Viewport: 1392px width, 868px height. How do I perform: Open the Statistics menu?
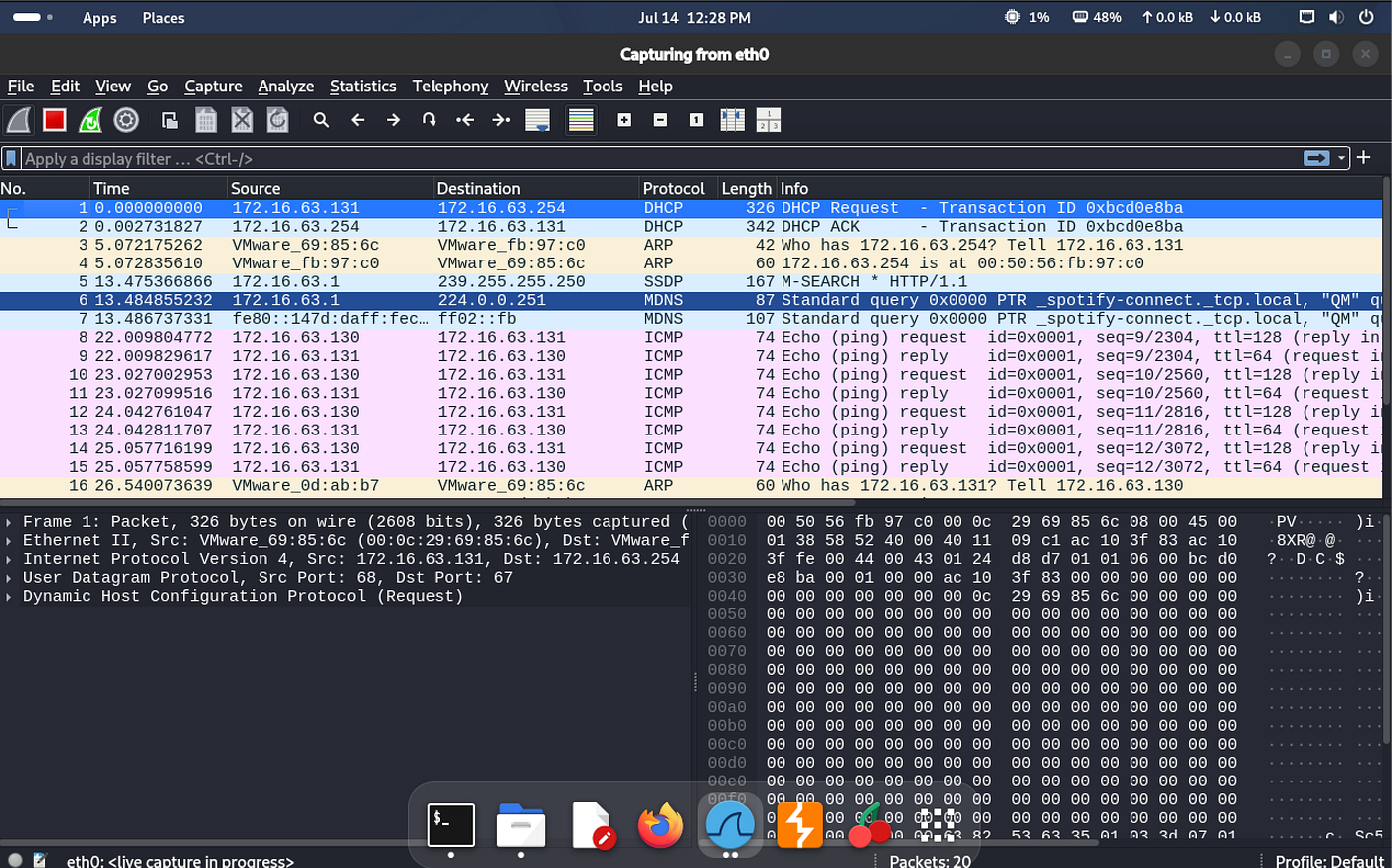point(363,87)
